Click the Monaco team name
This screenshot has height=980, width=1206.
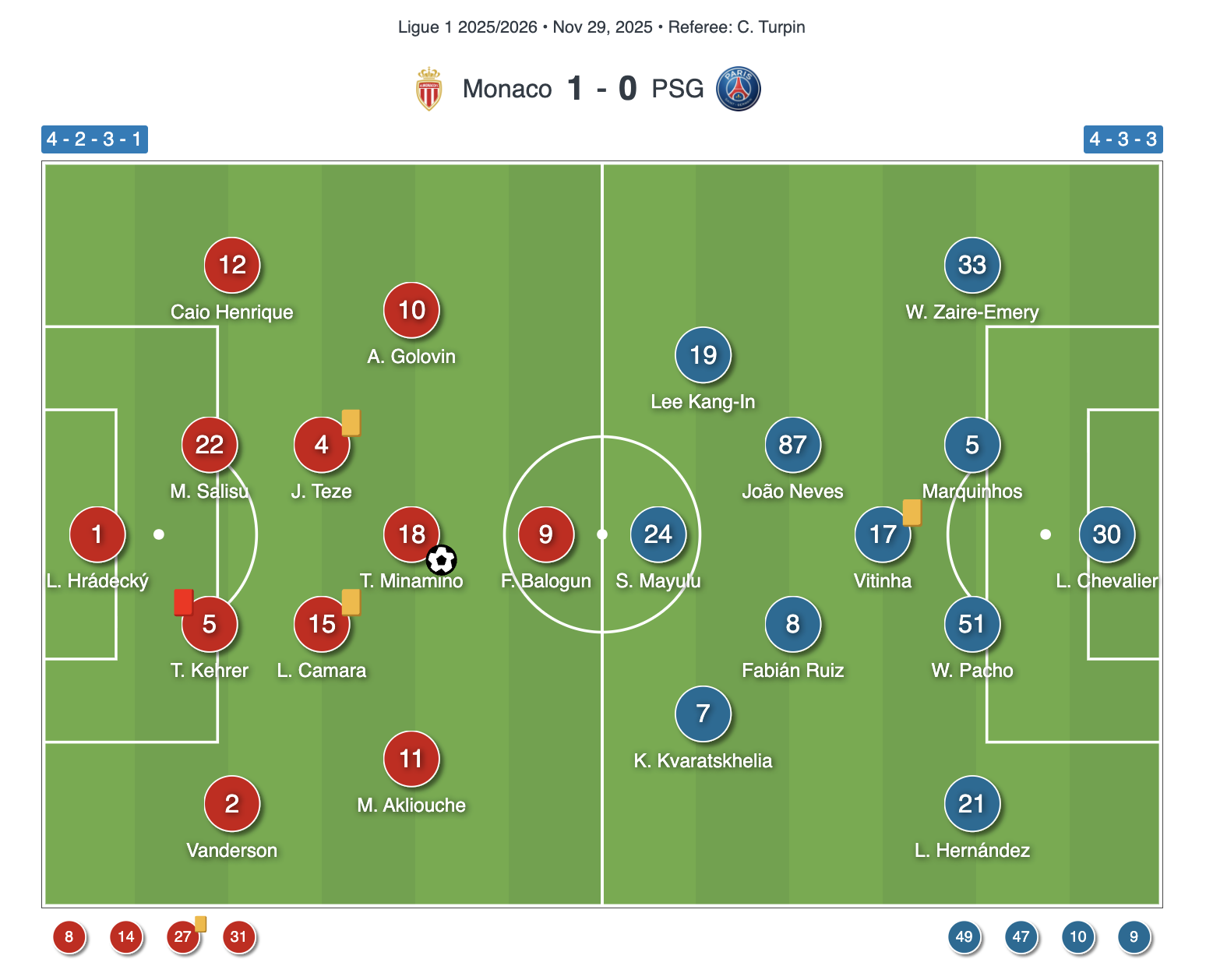[507, 89]
